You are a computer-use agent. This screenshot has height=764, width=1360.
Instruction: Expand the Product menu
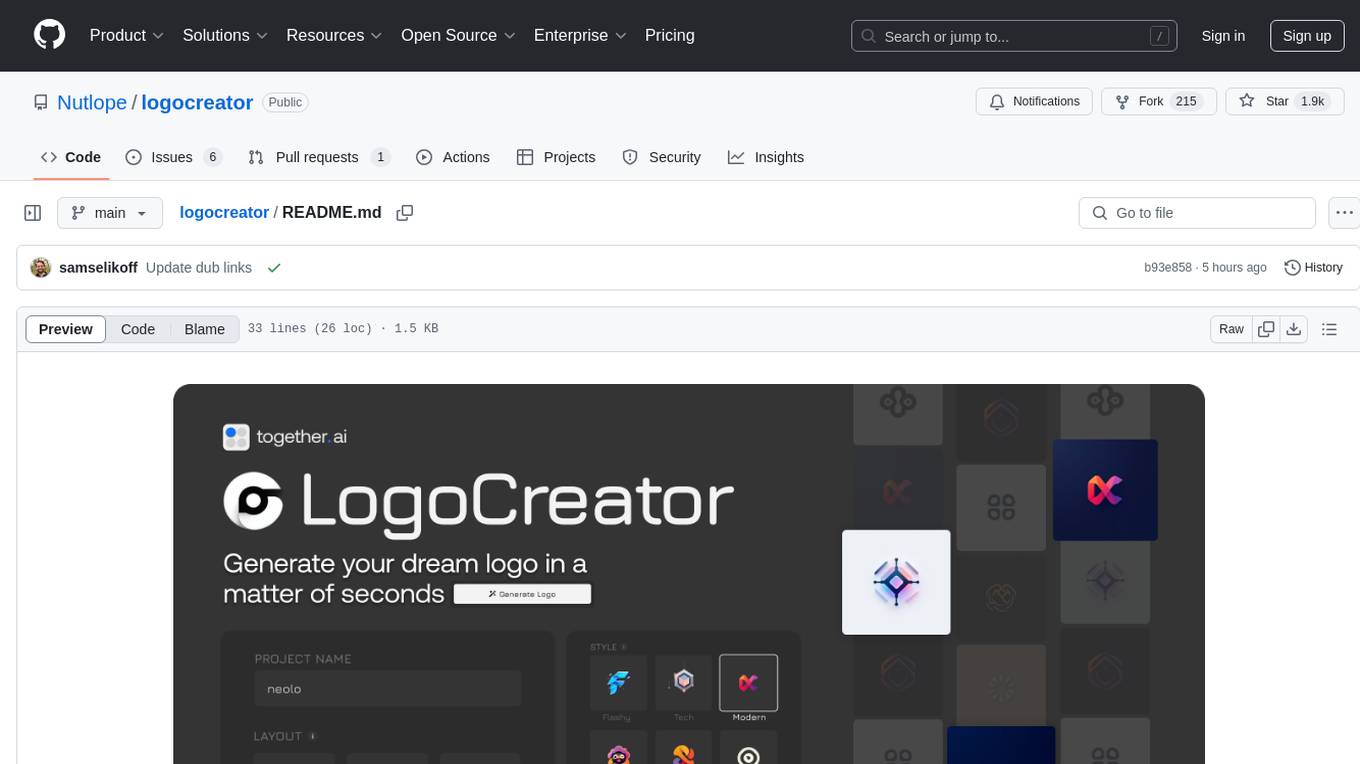click(127, 35)
